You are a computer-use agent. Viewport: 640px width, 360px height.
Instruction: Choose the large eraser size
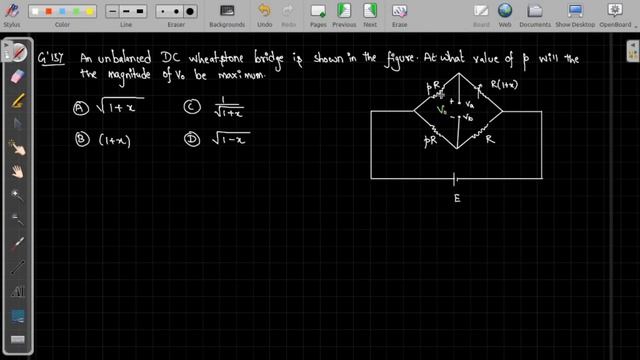(x=190, y=11)
